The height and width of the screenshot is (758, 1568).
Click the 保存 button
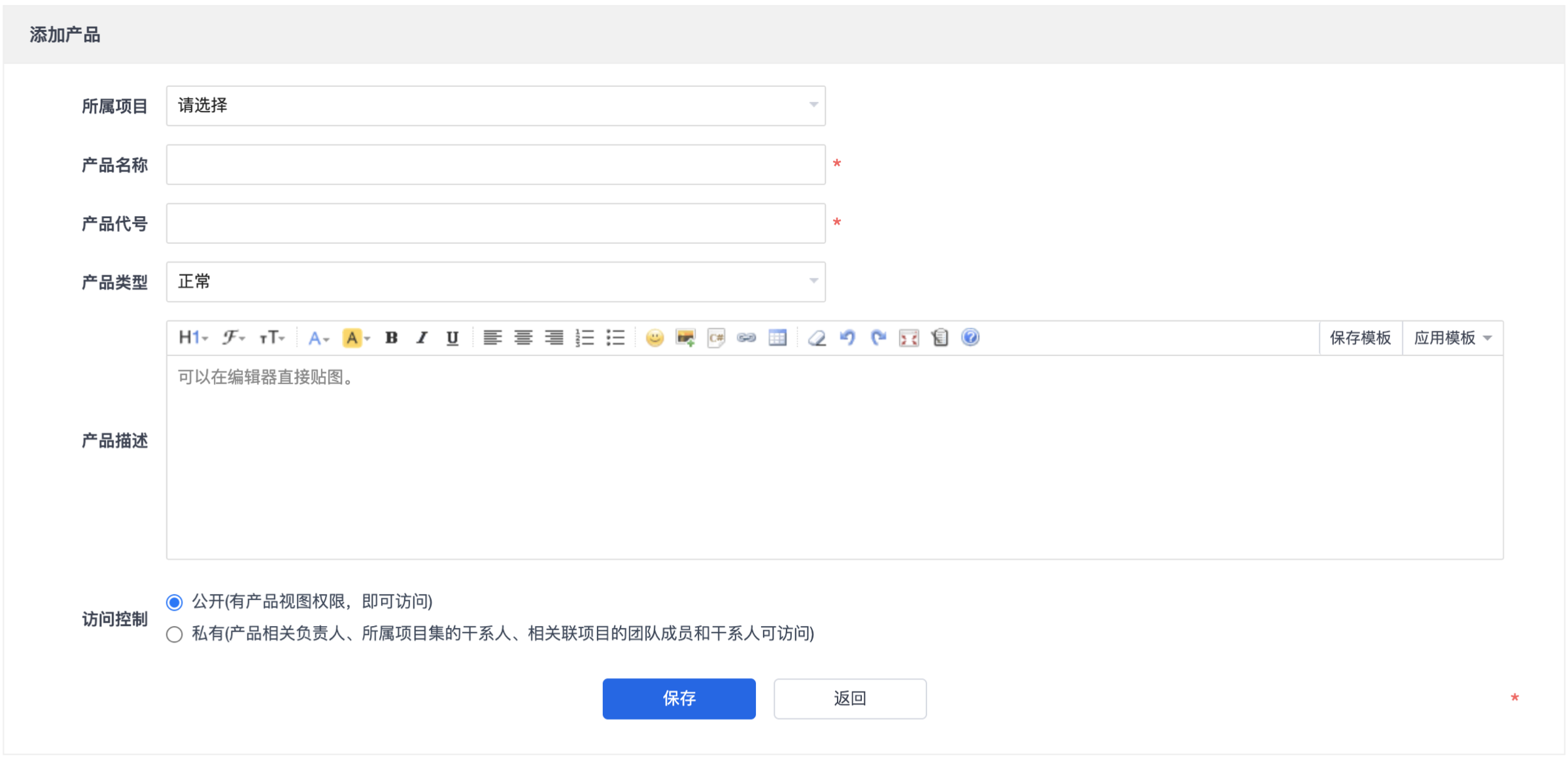pyautogui.click(x=679, y=699)
